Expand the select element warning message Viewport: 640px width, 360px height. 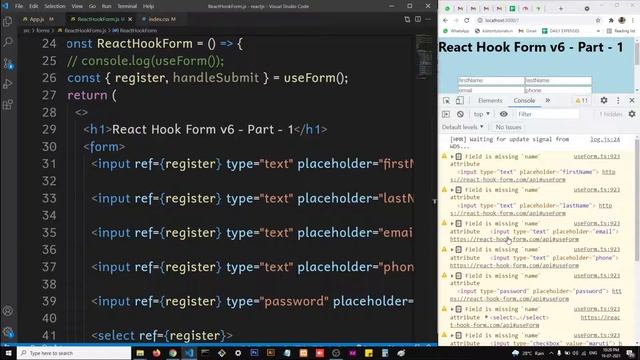452,309
